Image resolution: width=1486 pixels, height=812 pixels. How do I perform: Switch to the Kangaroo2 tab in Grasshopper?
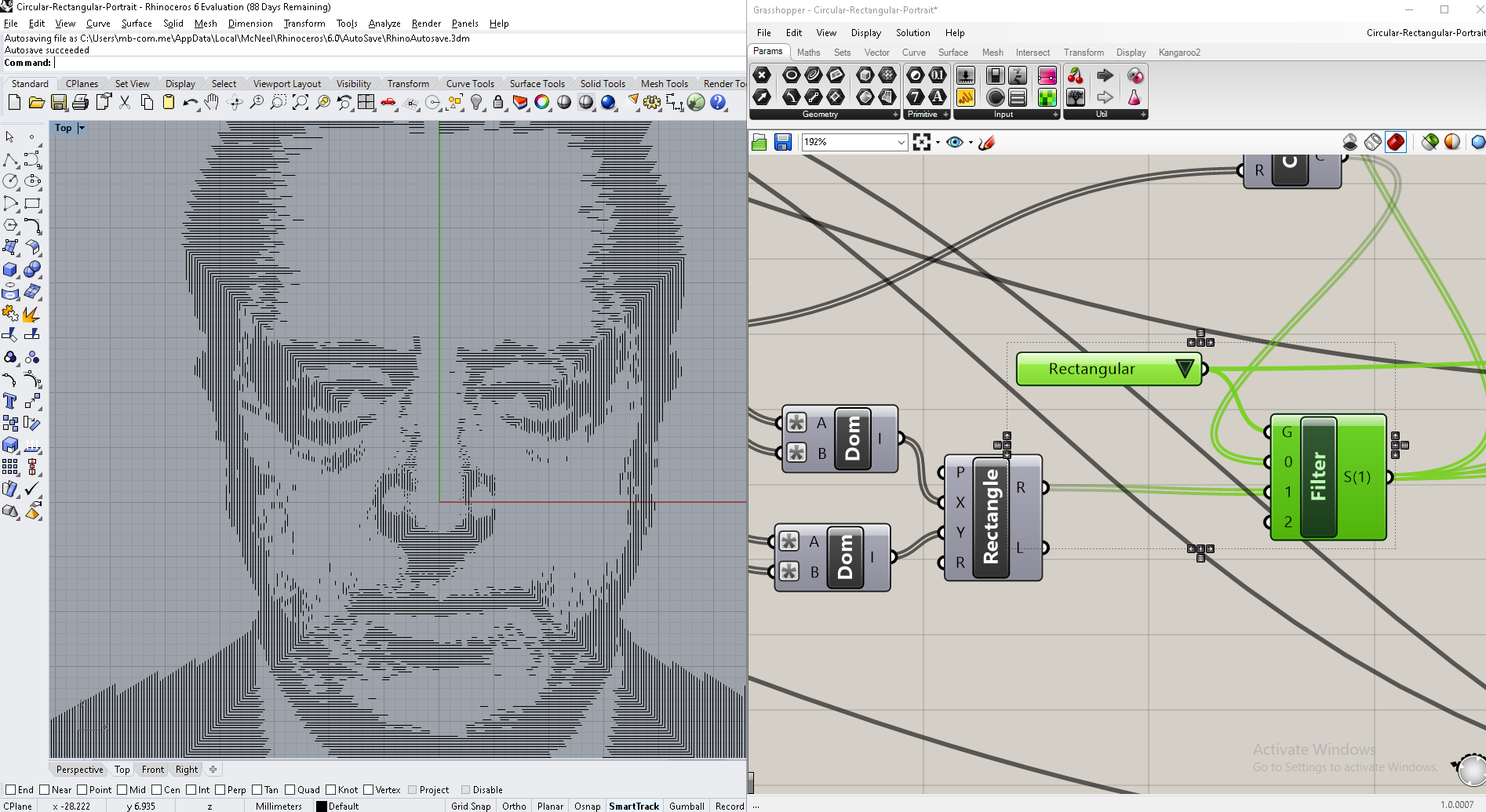click(x=1179, y=53)
